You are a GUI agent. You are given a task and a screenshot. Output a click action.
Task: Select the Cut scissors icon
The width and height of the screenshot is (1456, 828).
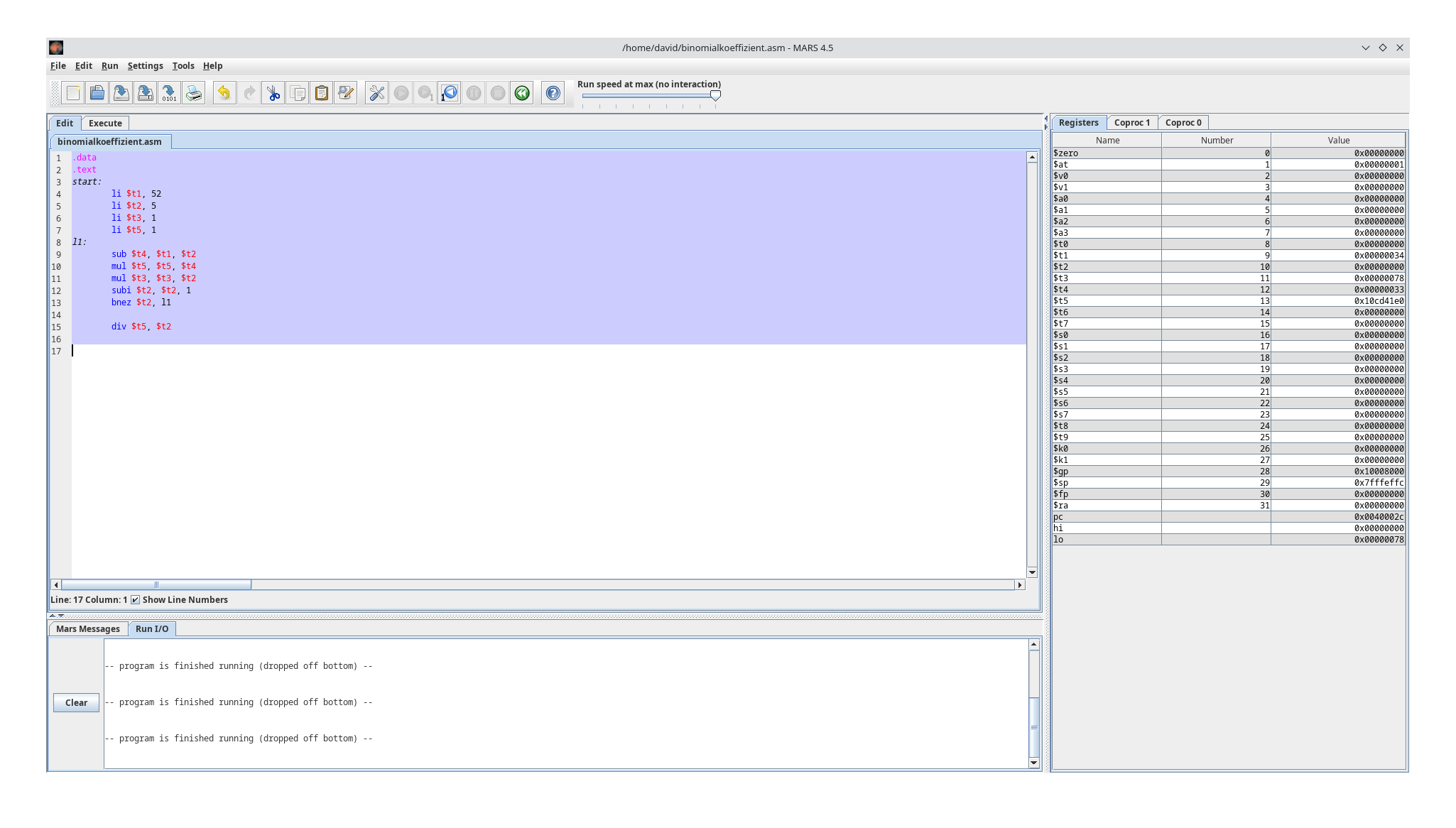[x=273, y=92]
